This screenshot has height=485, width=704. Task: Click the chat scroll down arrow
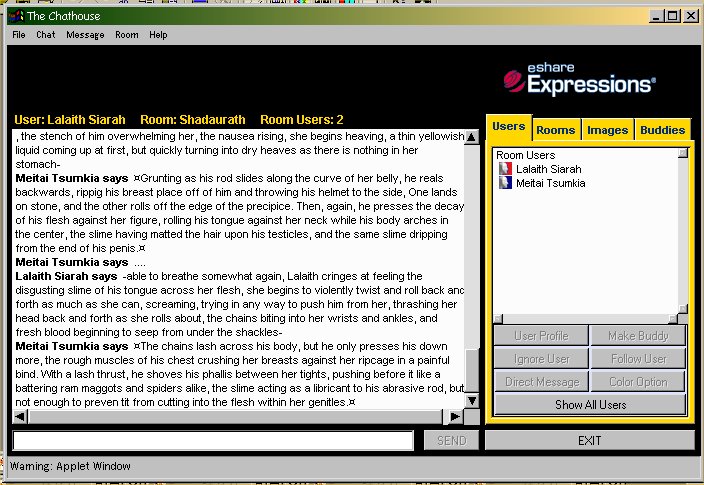471,401
